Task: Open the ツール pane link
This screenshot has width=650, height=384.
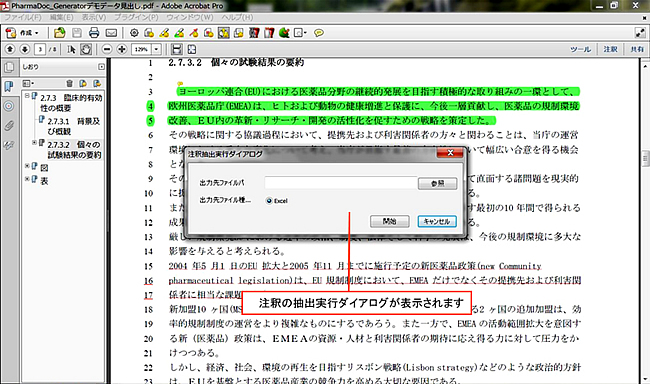Action: [x=580, y=49]
